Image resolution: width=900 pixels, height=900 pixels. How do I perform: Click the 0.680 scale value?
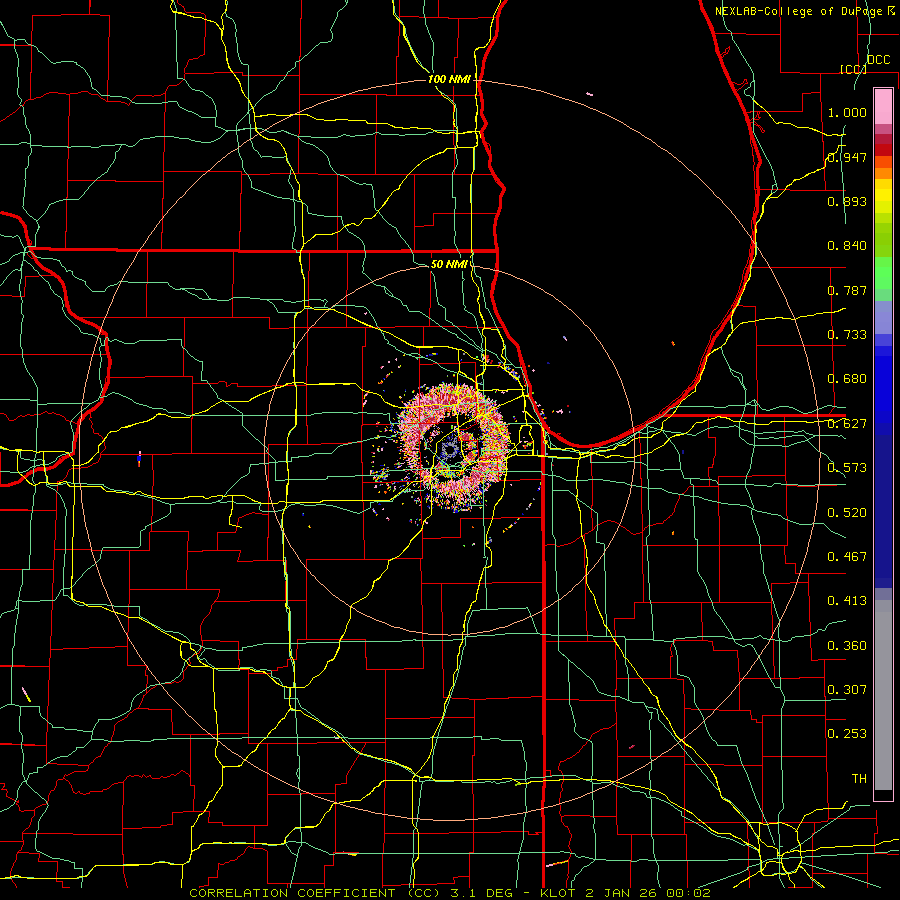pos(847,379)
